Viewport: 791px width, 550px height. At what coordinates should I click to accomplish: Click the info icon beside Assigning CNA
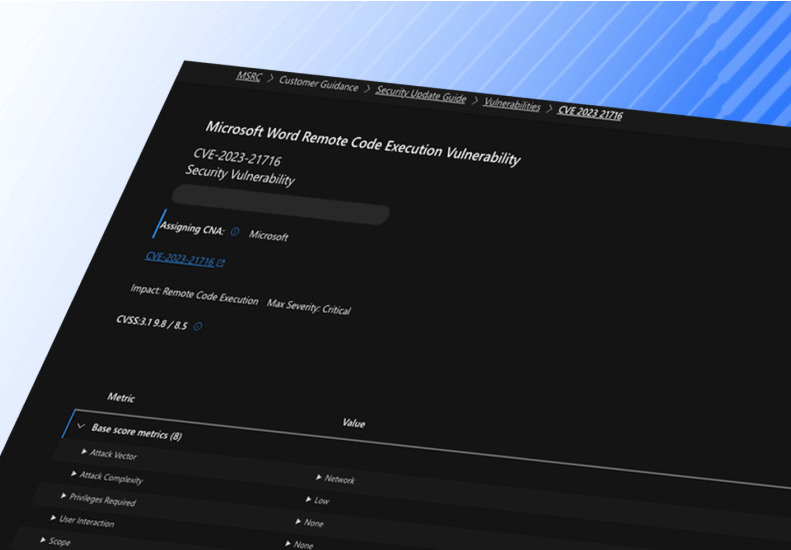point(235,232)
